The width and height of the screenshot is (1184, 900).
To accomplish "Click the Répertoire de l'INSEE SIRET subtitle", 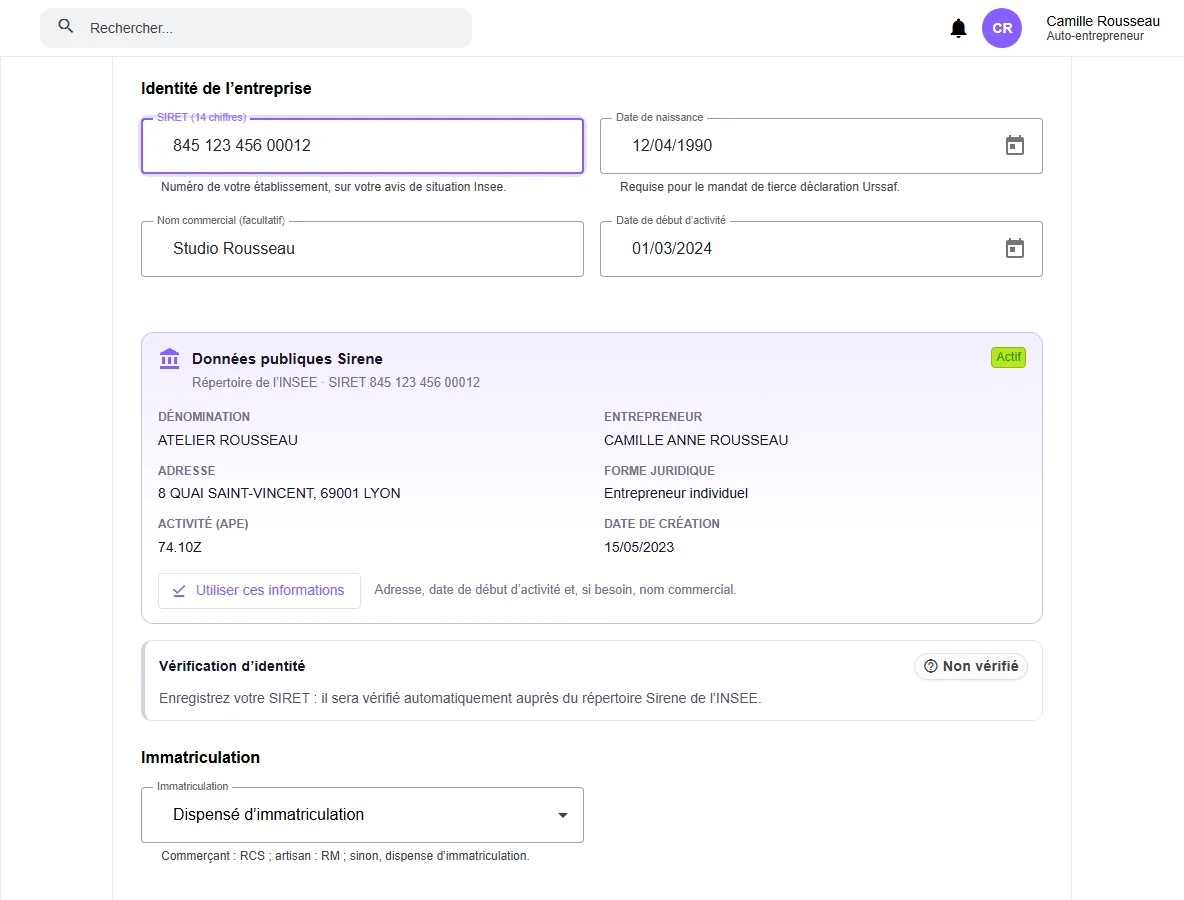I will [336, 382].
